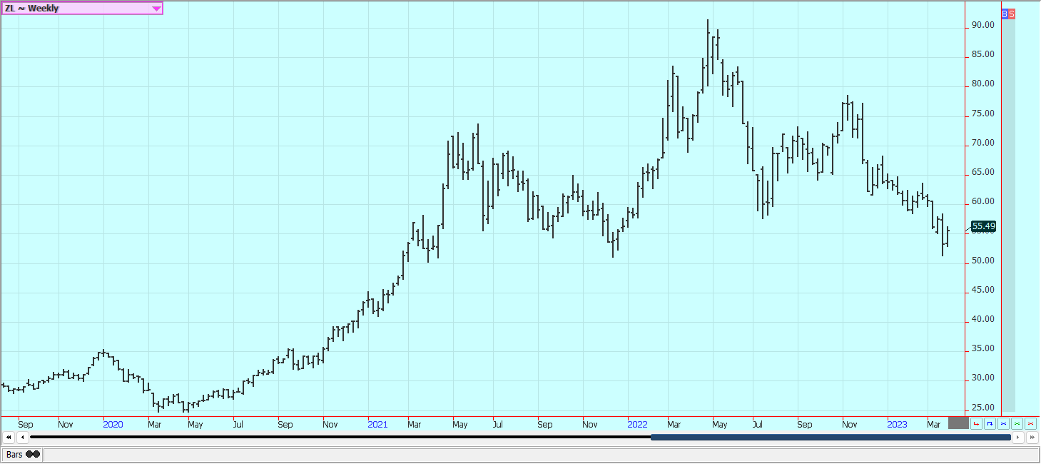Image resolution: width=1042 pixels, height=464 pixels.
Task: Click the 65.00 price axis label
Action: [x=983, y=172]
